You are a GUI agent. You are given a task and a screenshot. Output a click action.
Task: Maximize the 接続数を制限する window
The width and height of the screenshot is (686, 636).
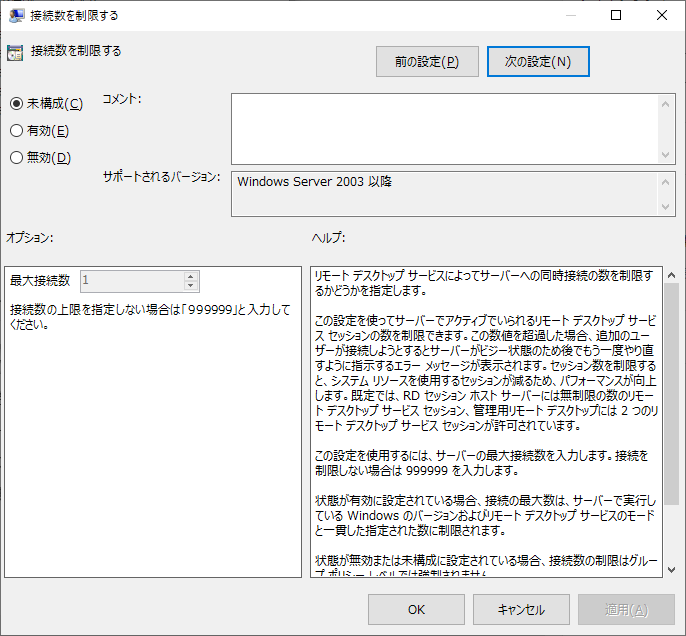tap(616, 15)
